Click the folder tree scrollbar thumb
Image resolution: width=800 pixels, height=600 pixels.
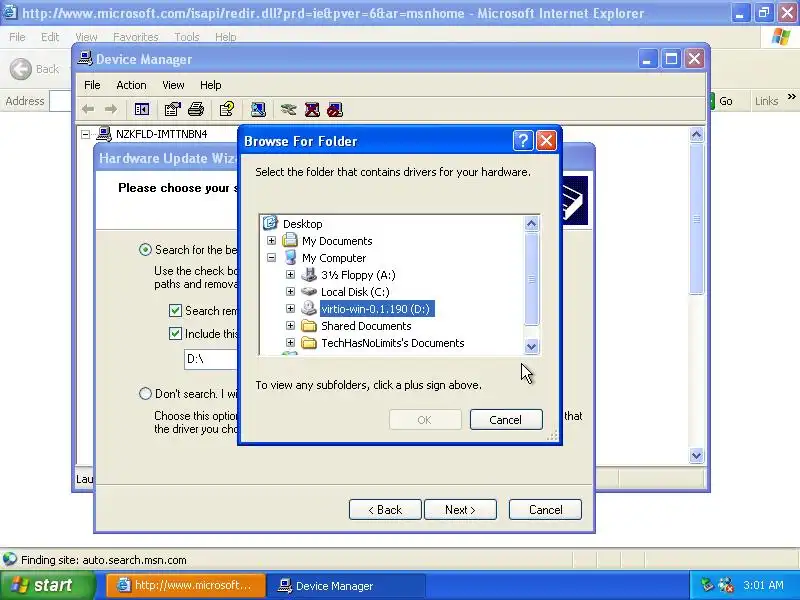pyautogui.click(x=531, y=279)
